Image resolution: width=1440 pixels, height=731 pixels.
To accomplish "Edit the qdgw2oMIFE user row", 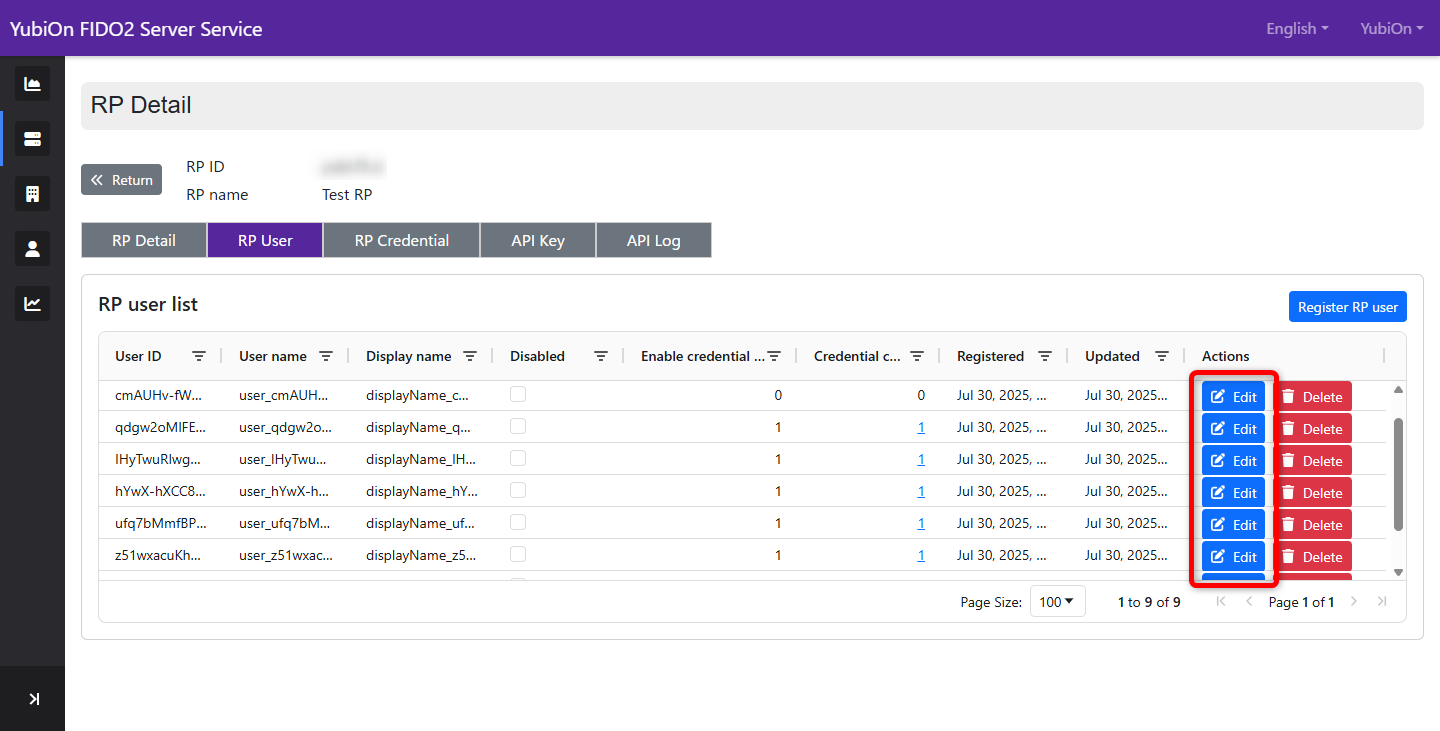I will 1233,428.
